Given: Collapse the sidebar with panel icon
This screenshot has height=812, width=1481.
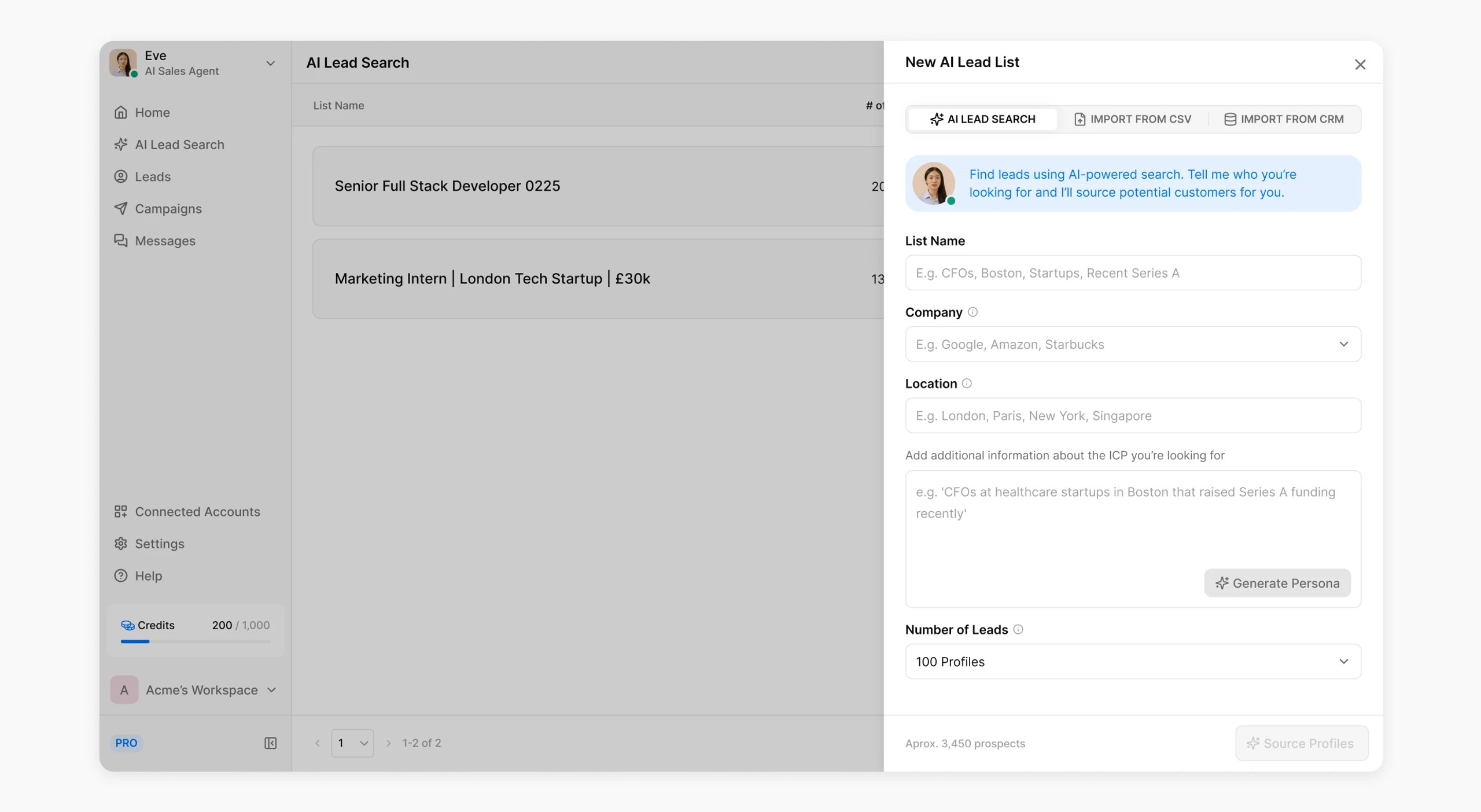Looking at the screenshot, I should coord(270,743).
